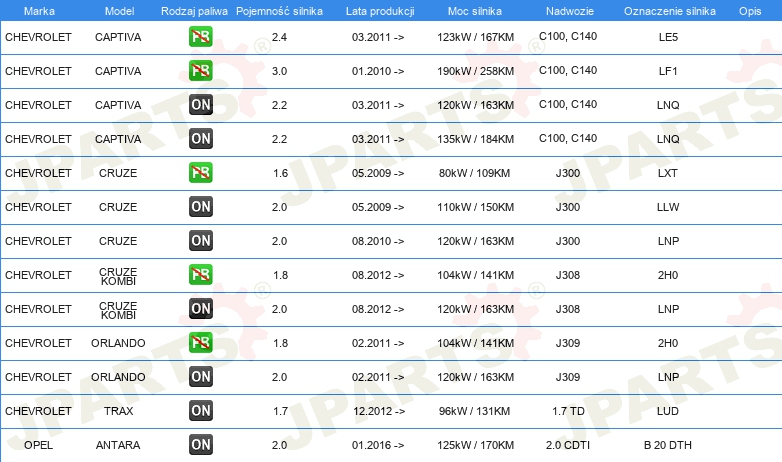Image resolution: width=782 pixels, height=462 pixels.
Task: Click the 135kW / 184KM power value
Action: coord(475,139)
